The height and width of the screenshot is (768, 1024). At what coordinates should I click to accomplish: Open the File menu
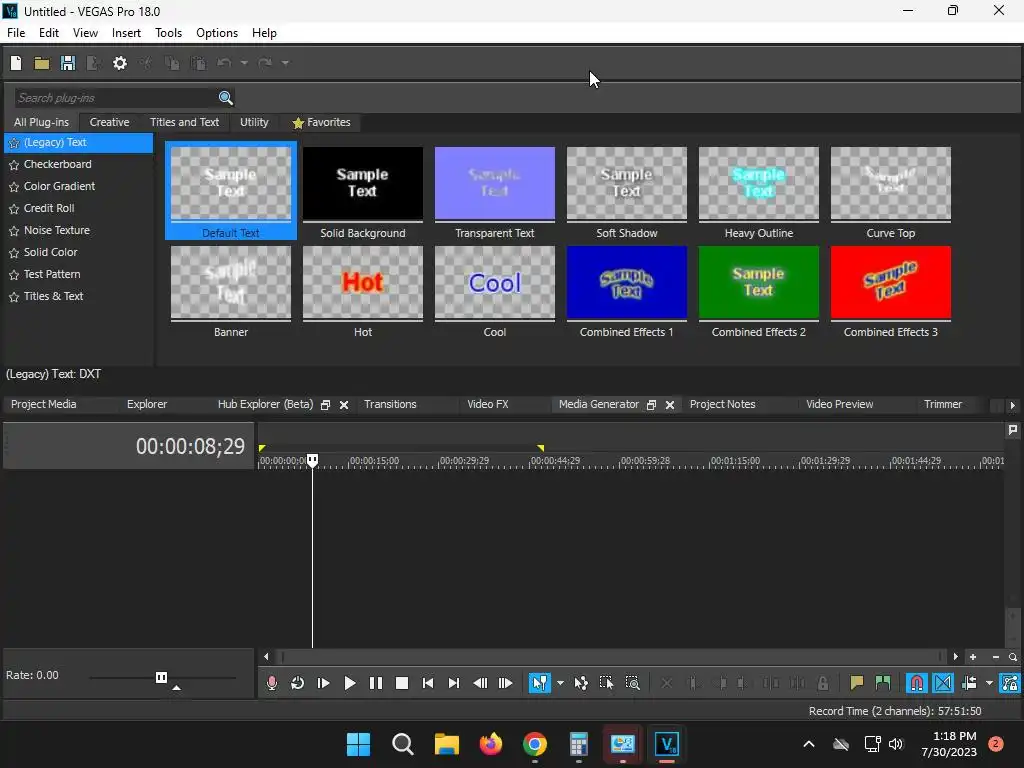coord(16,33)
